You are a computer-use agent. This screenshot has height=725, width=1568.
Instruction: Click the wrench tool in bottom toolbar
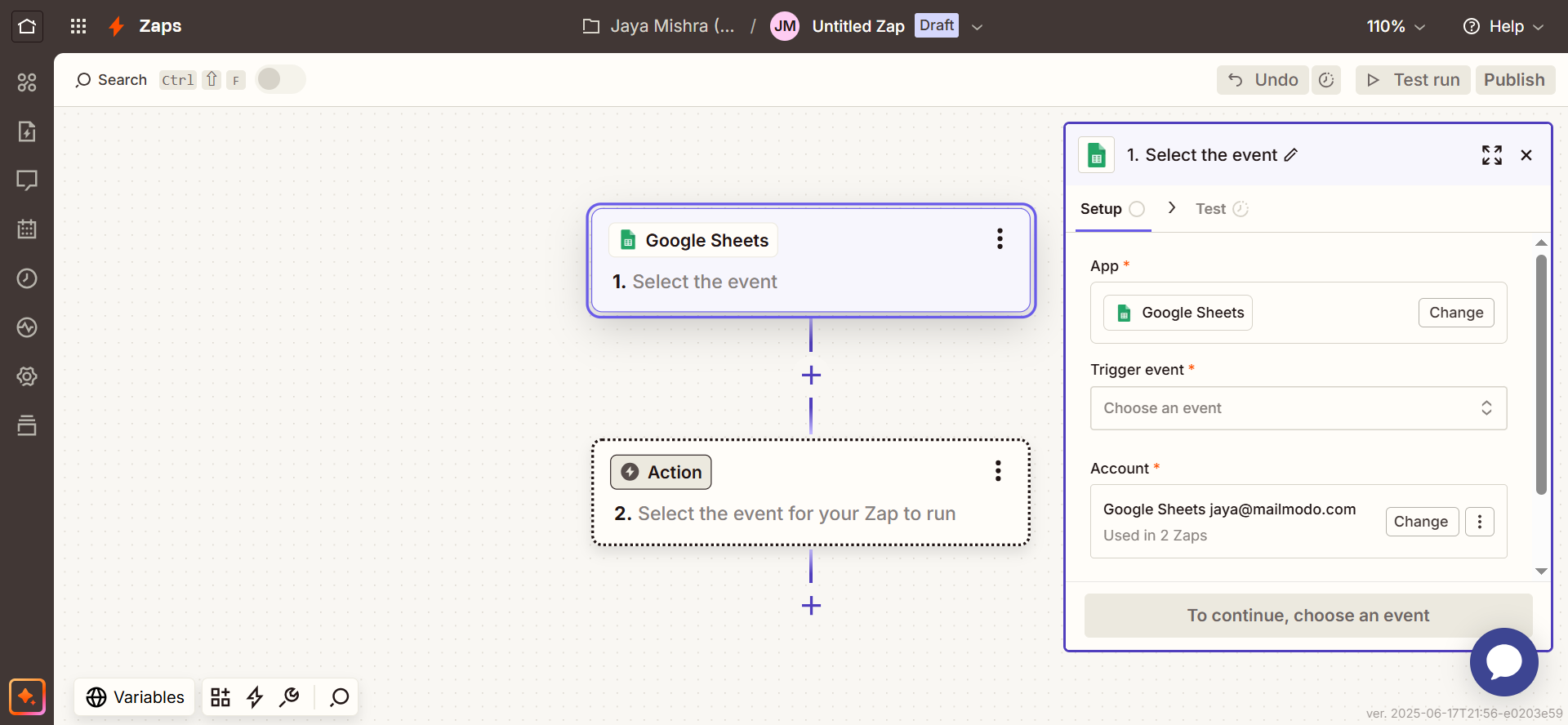[x=289, y=697]
